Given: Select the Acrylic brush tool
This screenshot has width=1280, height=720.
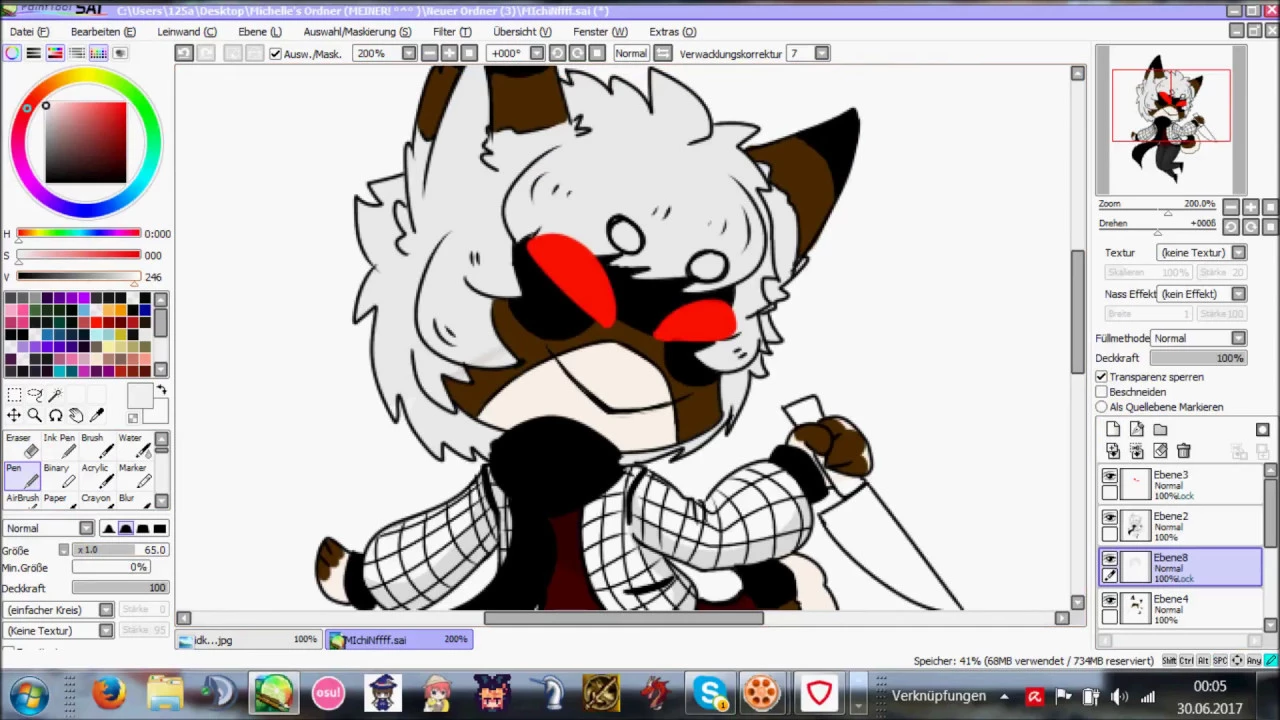Looking at the screenshot, I should coord(96,475).
